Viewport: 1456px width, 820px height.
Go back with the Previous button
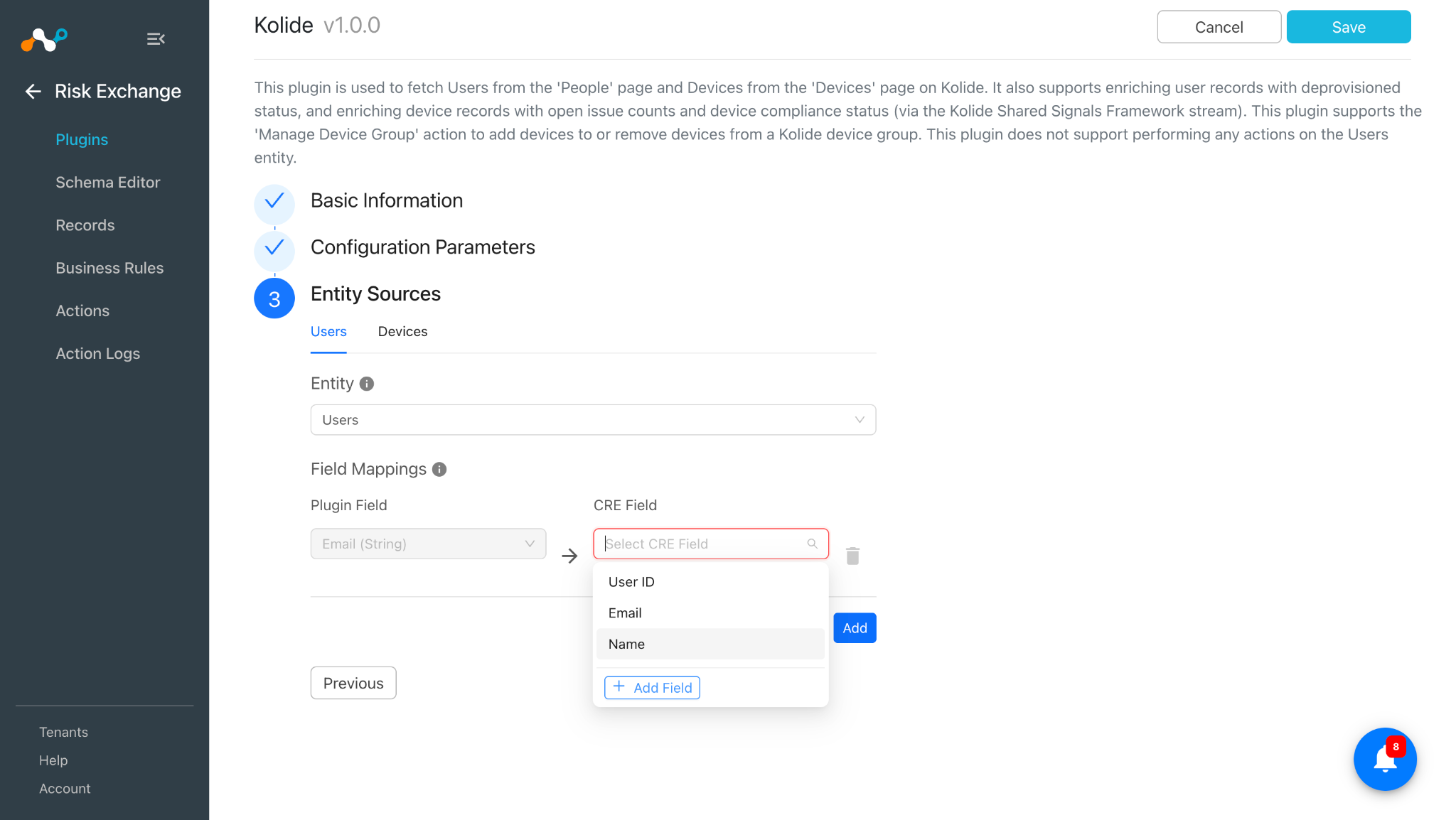[x=353, y=683]
